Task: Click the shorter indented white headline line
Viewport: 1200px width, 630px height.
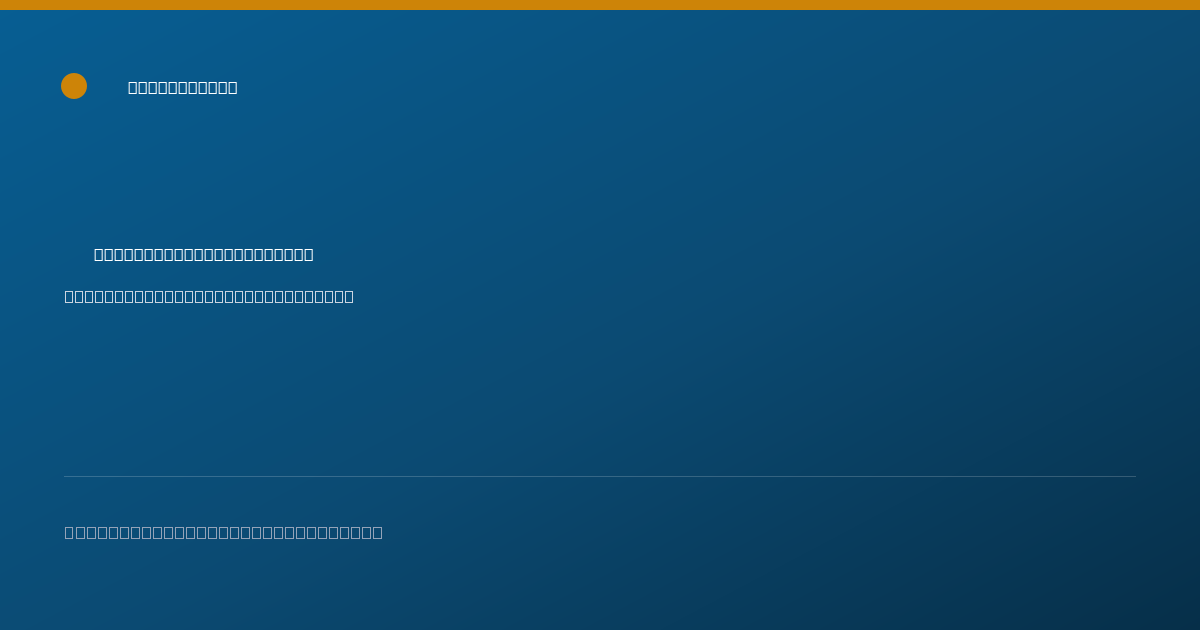Action: [x=204, y=254]
